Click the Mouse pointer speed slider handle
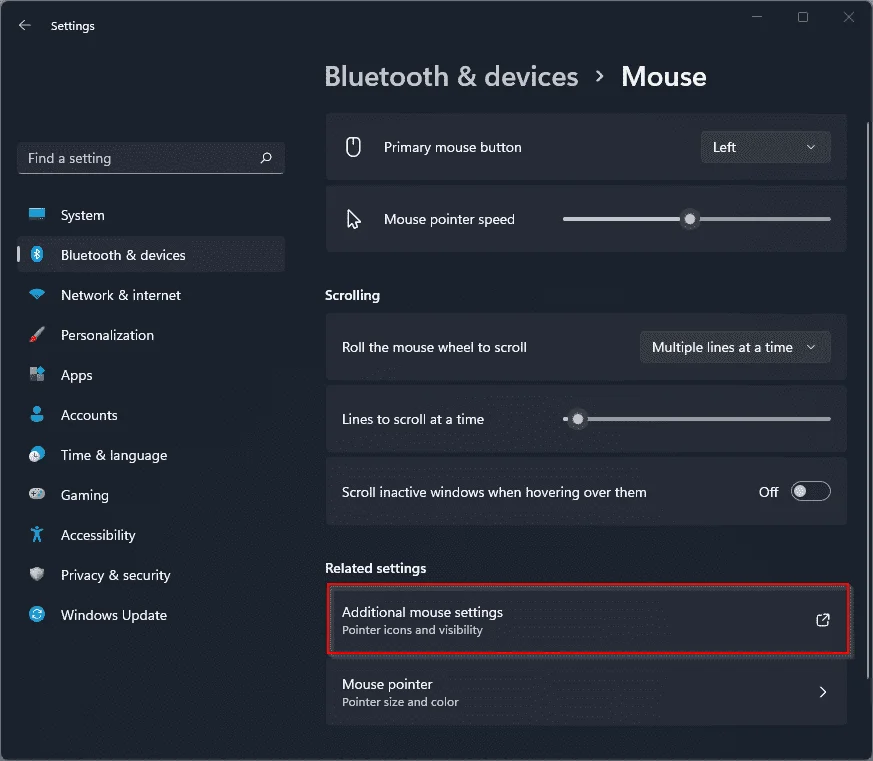The width and height of the screenshot is (873, 761). pos(690,219)
